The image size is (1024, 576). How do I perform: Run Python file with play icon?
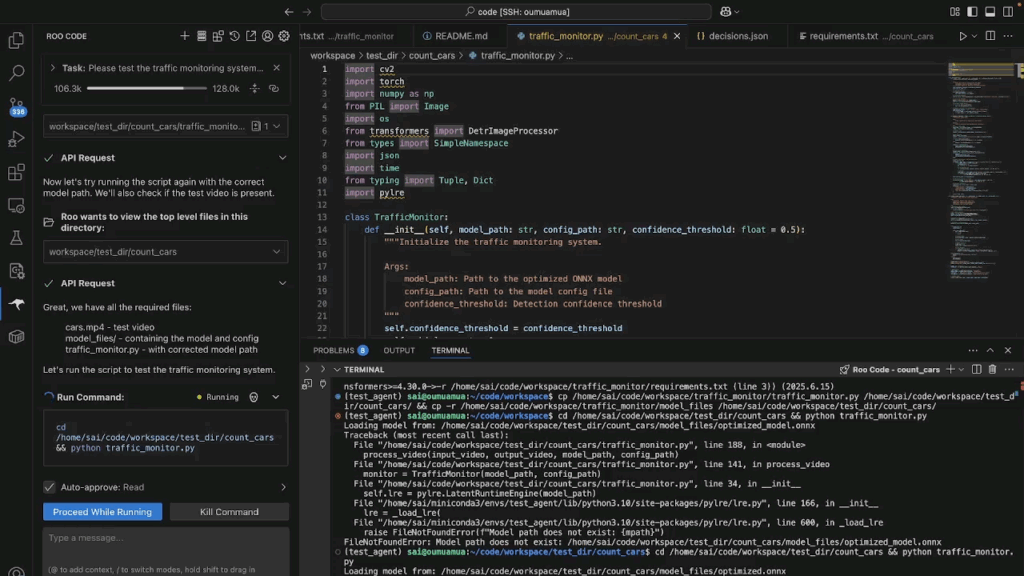pyautogui.click(x=963, y=36)
